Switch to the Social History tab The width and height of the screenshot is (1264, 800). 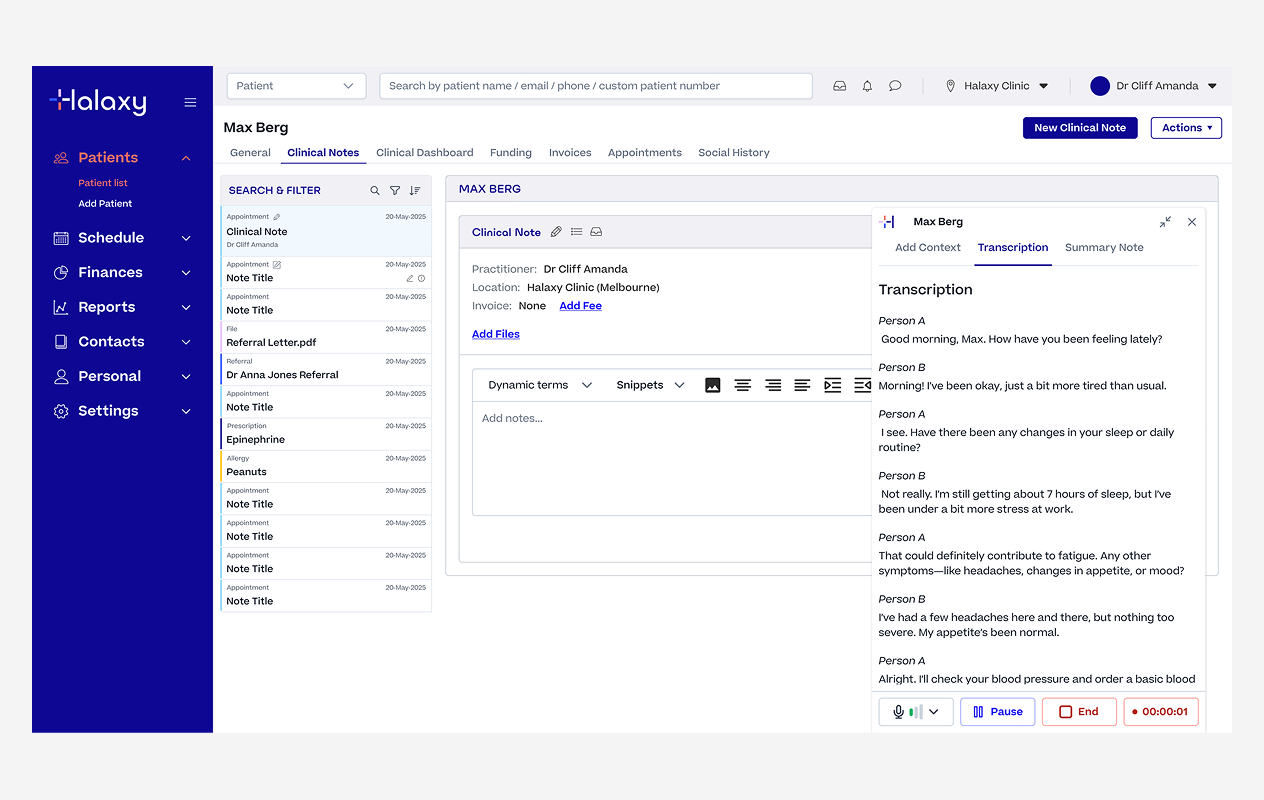click(734, 153)
